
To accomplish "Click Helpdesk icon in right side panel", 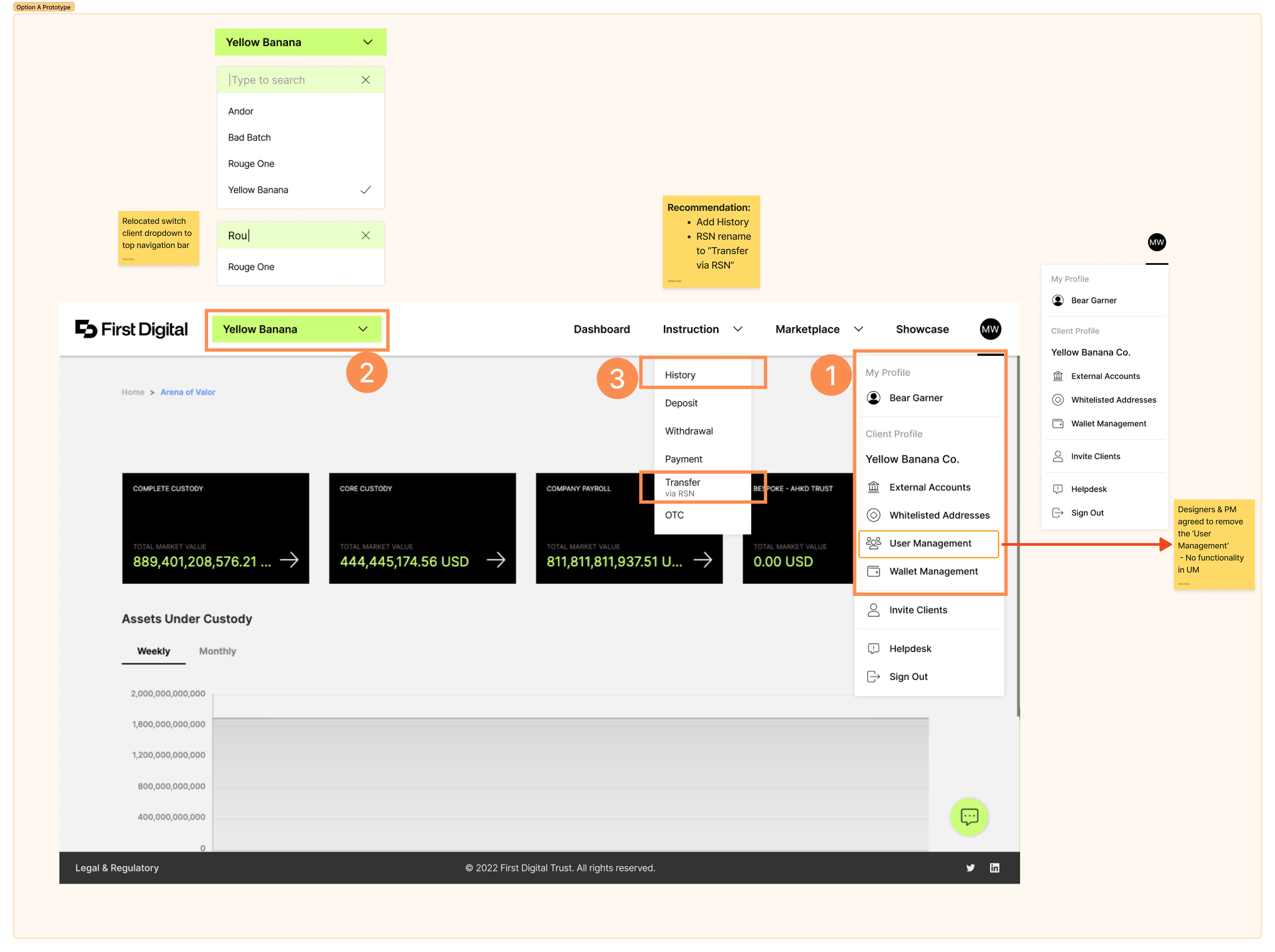I will tap(1058, 489).
